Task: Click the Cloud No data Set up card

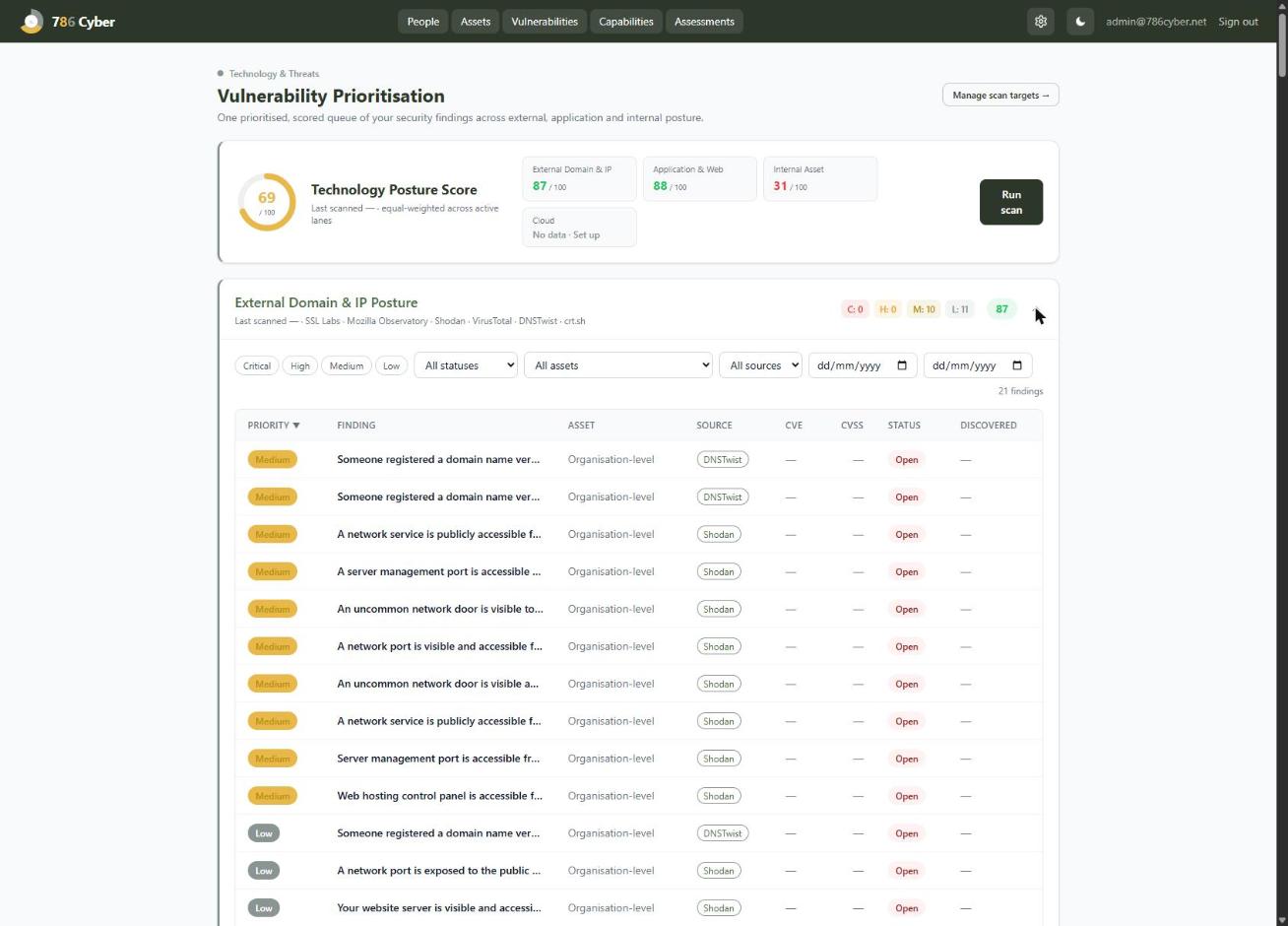Action: click(x=579, y=228)
